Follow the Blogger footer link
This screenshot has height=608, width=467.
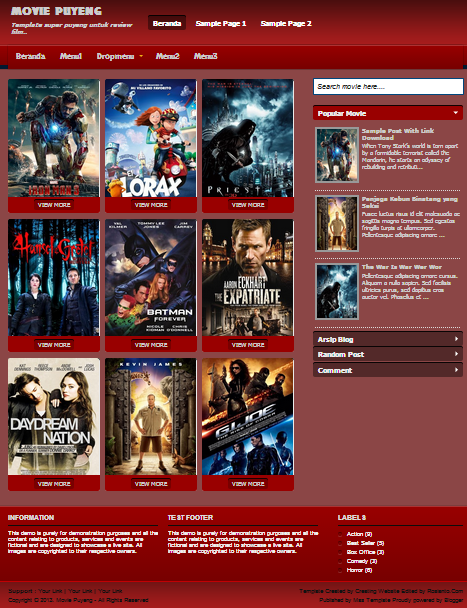pos(453,600)
